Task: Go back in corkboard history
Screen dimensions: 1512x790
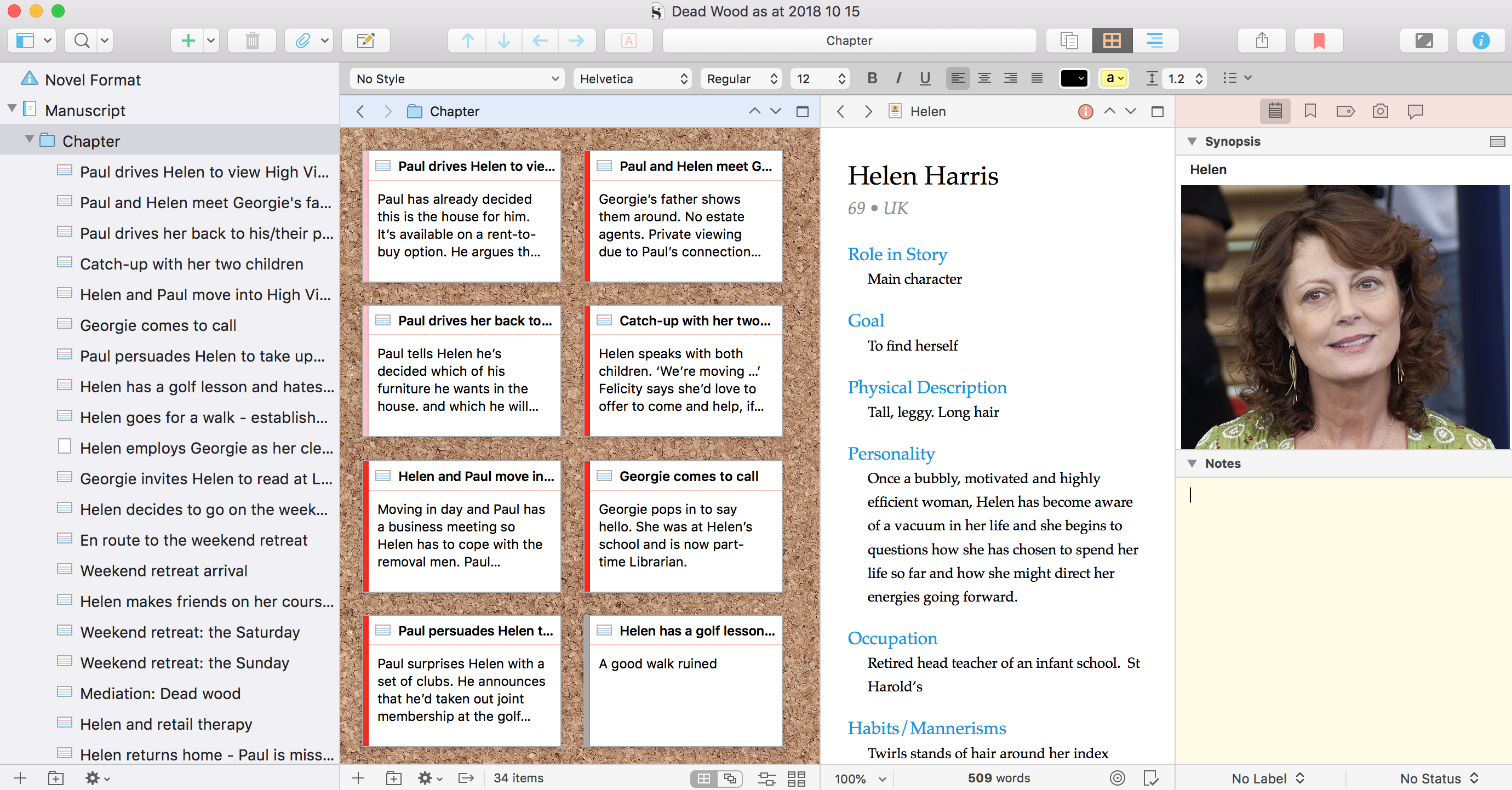Action: click(x=360, y=112)
